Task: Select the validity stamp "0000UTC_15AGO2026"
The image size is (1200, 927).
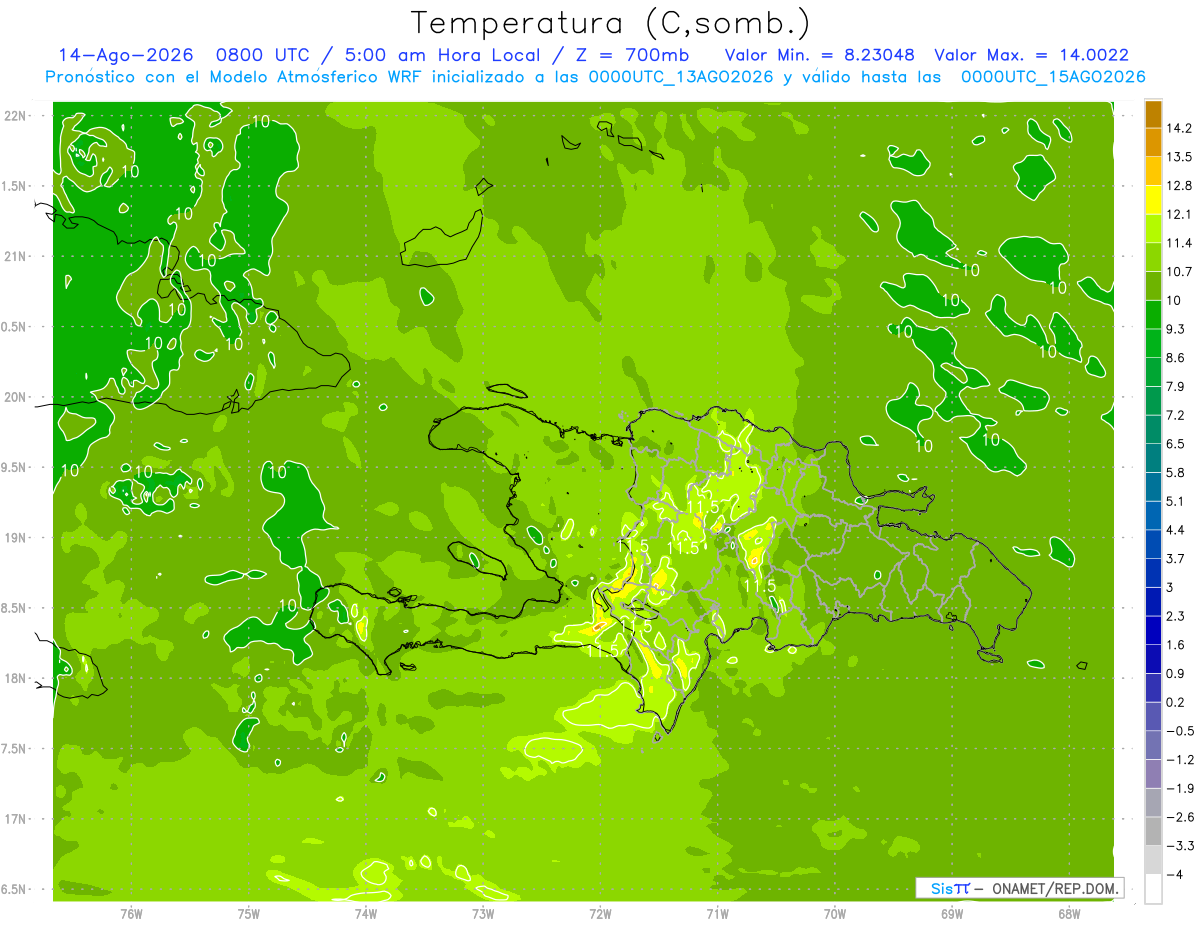Action: click(1053, 77)
